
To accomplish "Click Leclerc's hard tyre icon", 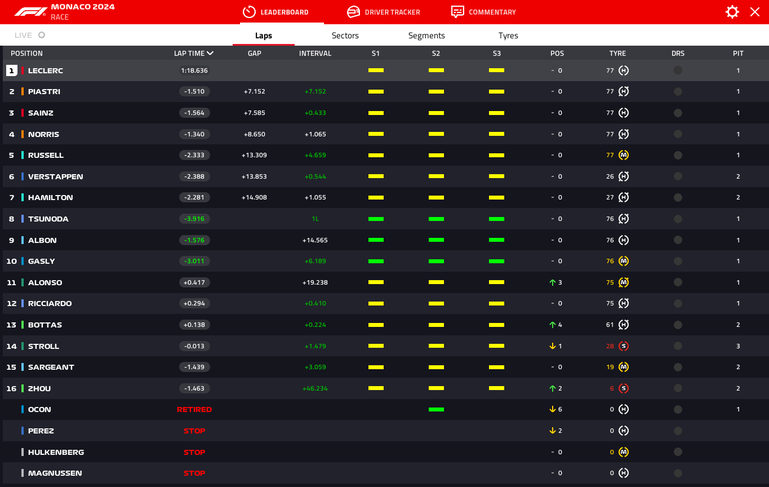I will click(x=623, y=71).
